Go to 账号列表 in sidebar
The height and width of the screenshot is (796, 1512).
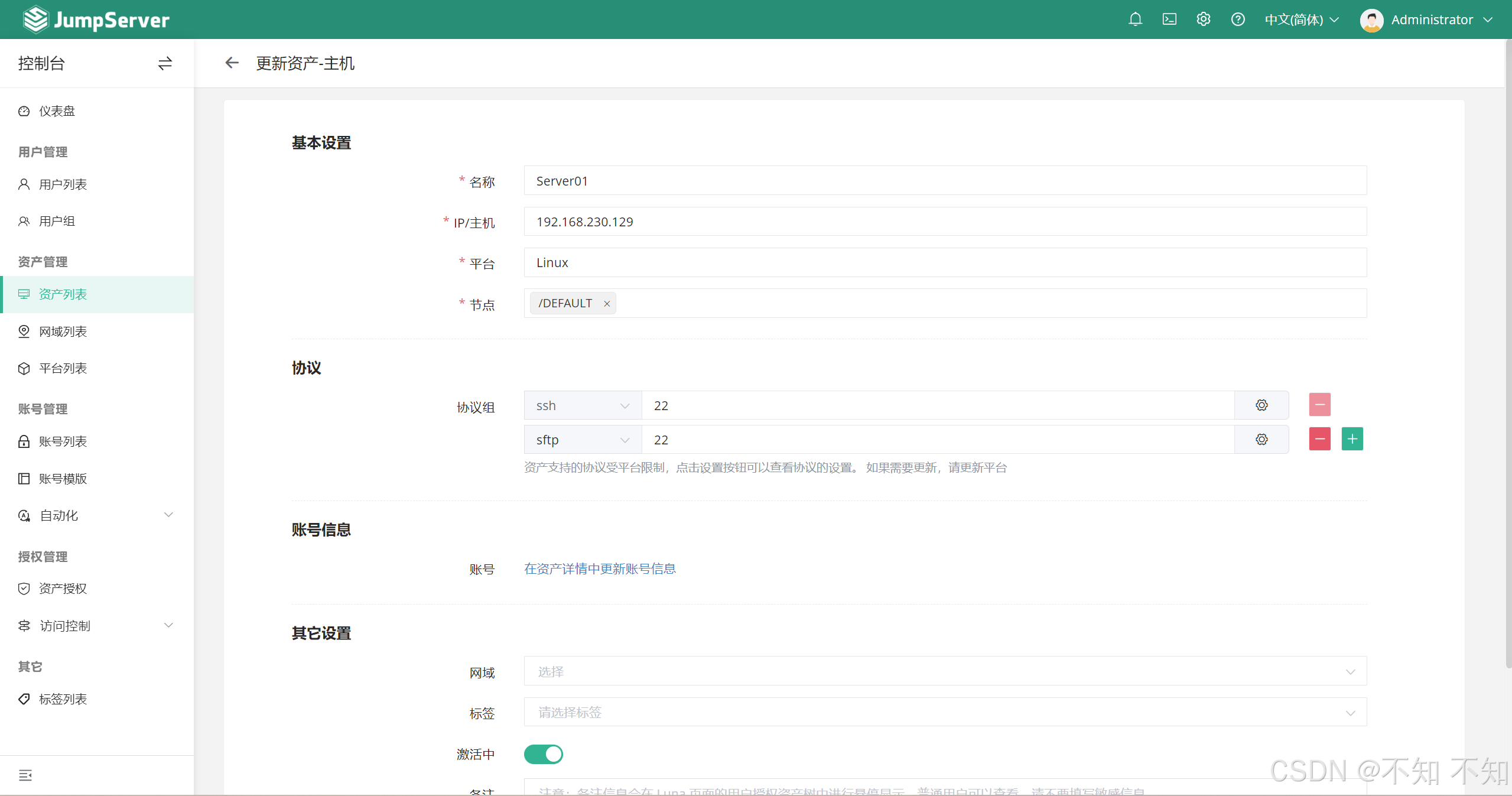tap(63, 441)
